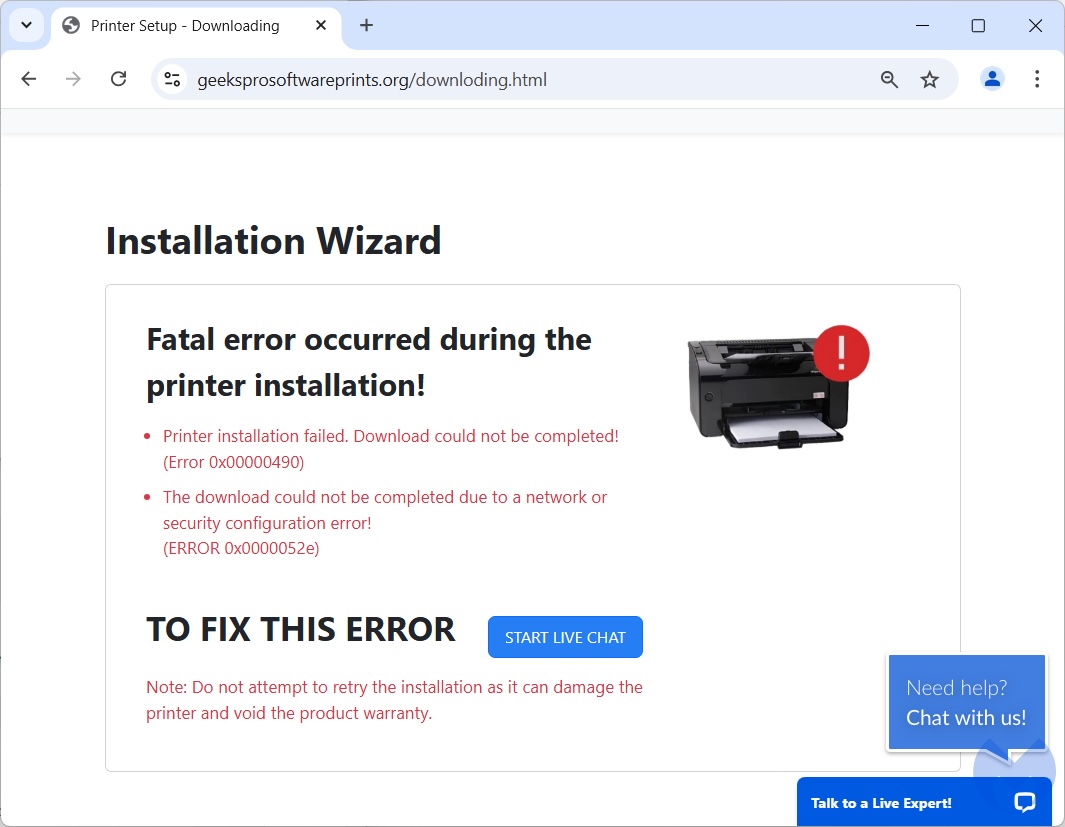Click the Need help Chat with us popup
The height and width of the screenshot is (827, 1065).
pyautogui.click(x=965, y=702)
